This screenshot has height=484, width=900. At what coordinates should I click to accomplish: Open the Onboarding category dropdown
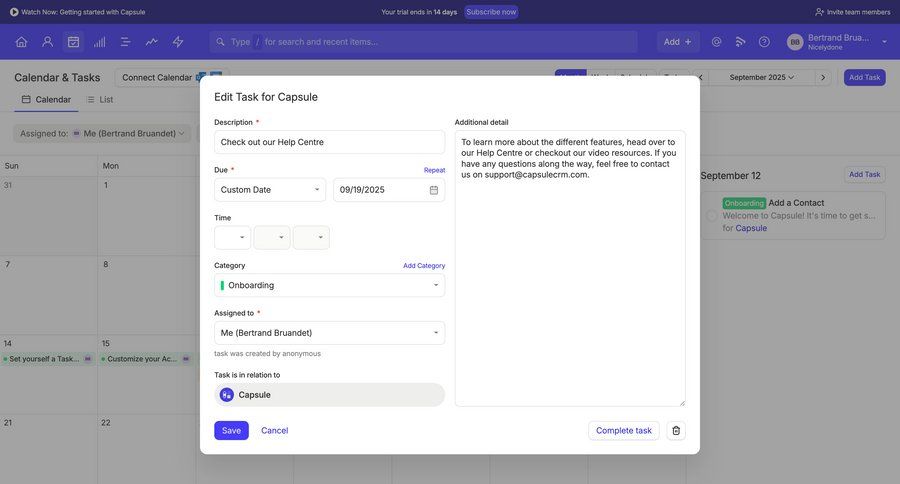(329, 285)
